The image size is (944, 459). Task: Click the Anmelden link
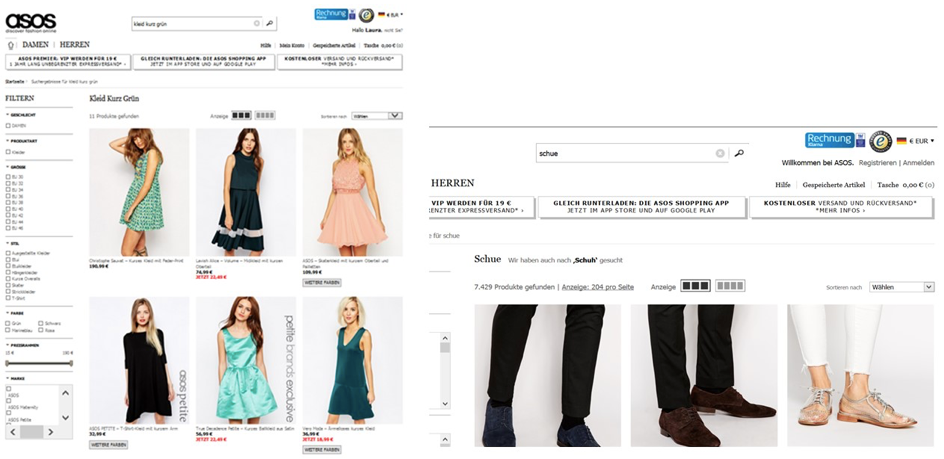point(918,163)
